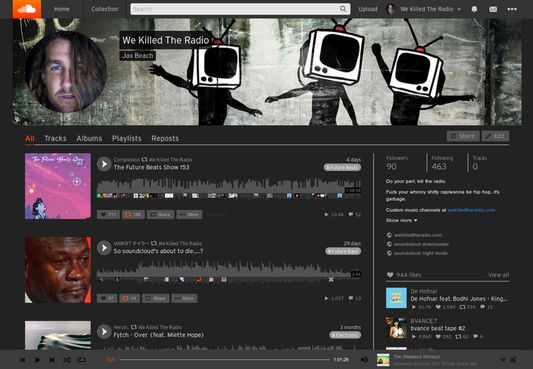This screenshot has height=369, width=533.
Task: Switch to the Reposts tab
Action: click(165, 138)
